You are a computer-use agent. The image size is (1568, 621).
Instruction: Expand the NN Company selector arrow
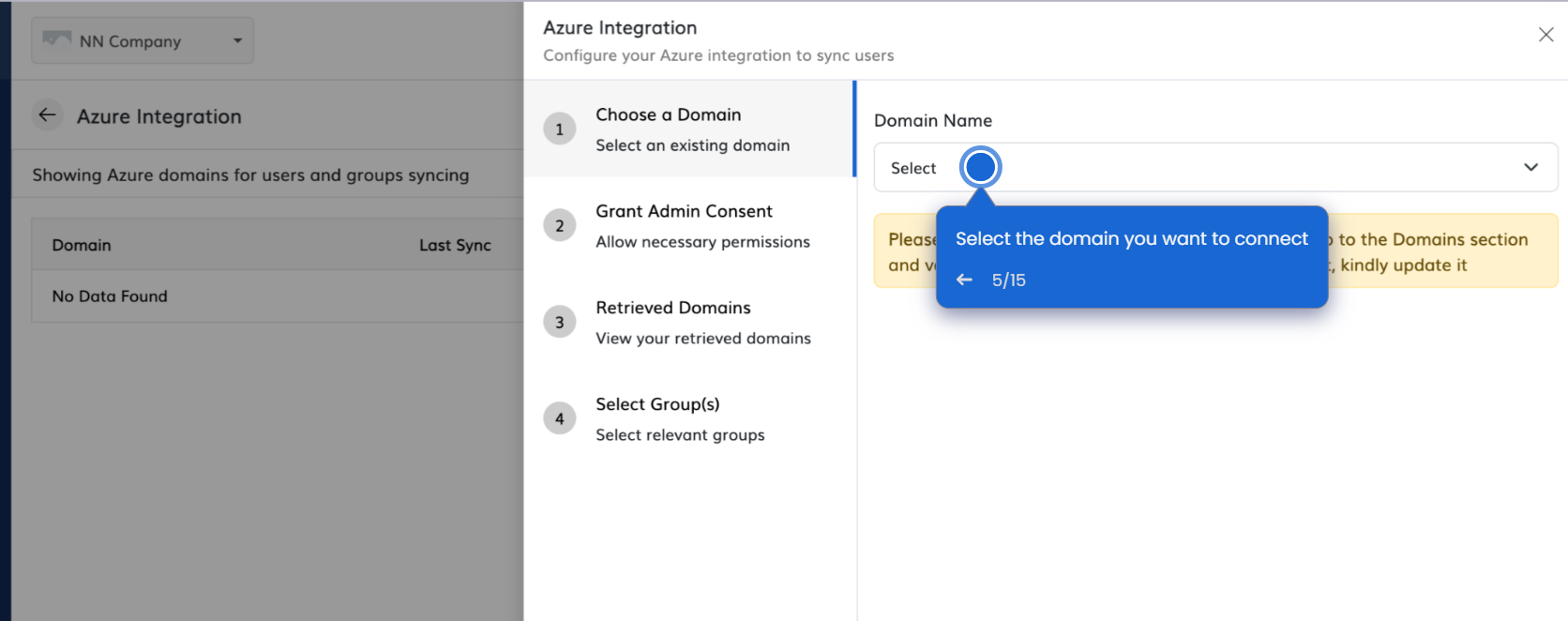pyautogui.click(x=237, y=40)
